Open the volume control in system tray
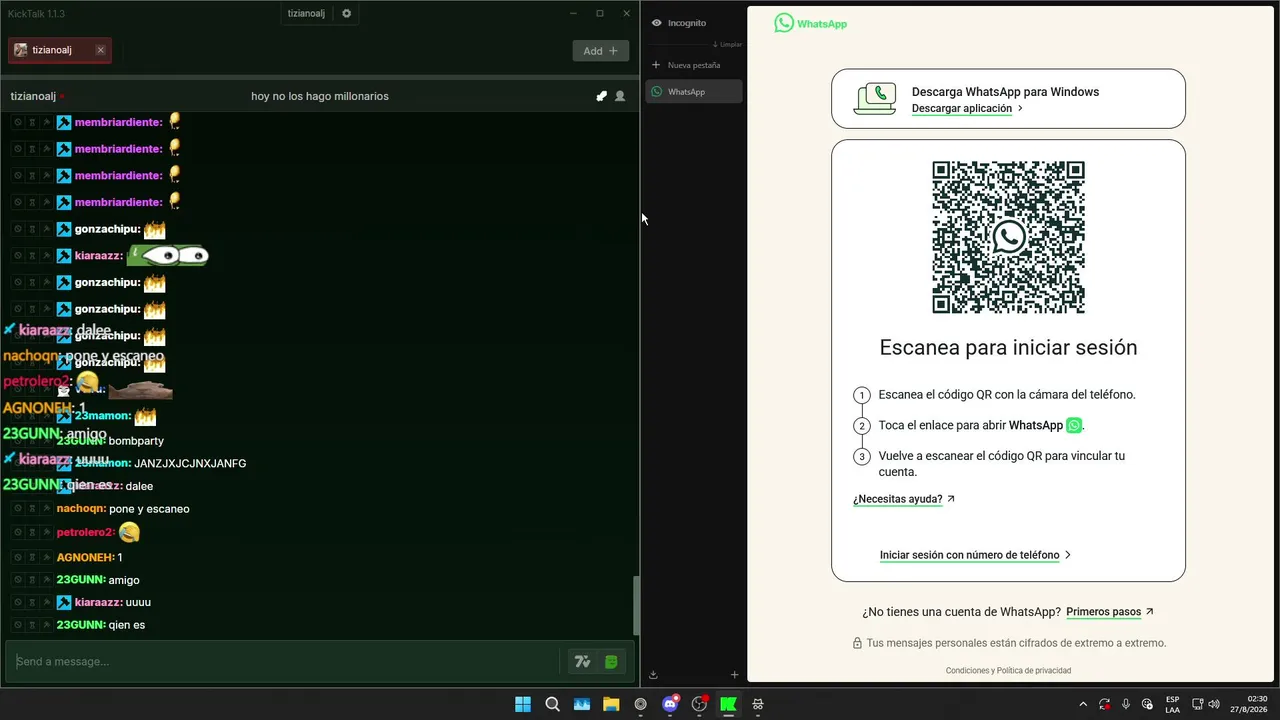Viewport: 1280px width, 720px height. (1214, 704)
